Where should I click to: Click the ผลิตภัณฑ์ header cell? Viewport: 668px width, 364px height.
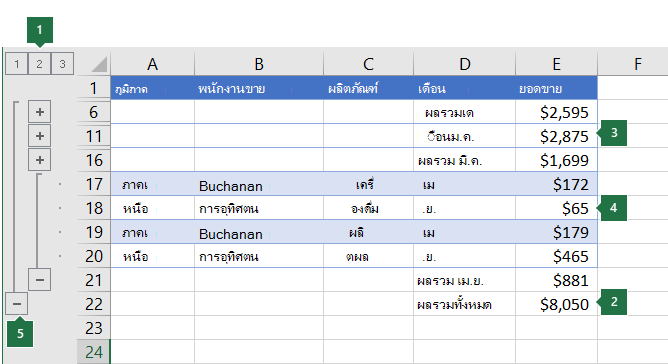pyautogui.click(x=368, y=88)
